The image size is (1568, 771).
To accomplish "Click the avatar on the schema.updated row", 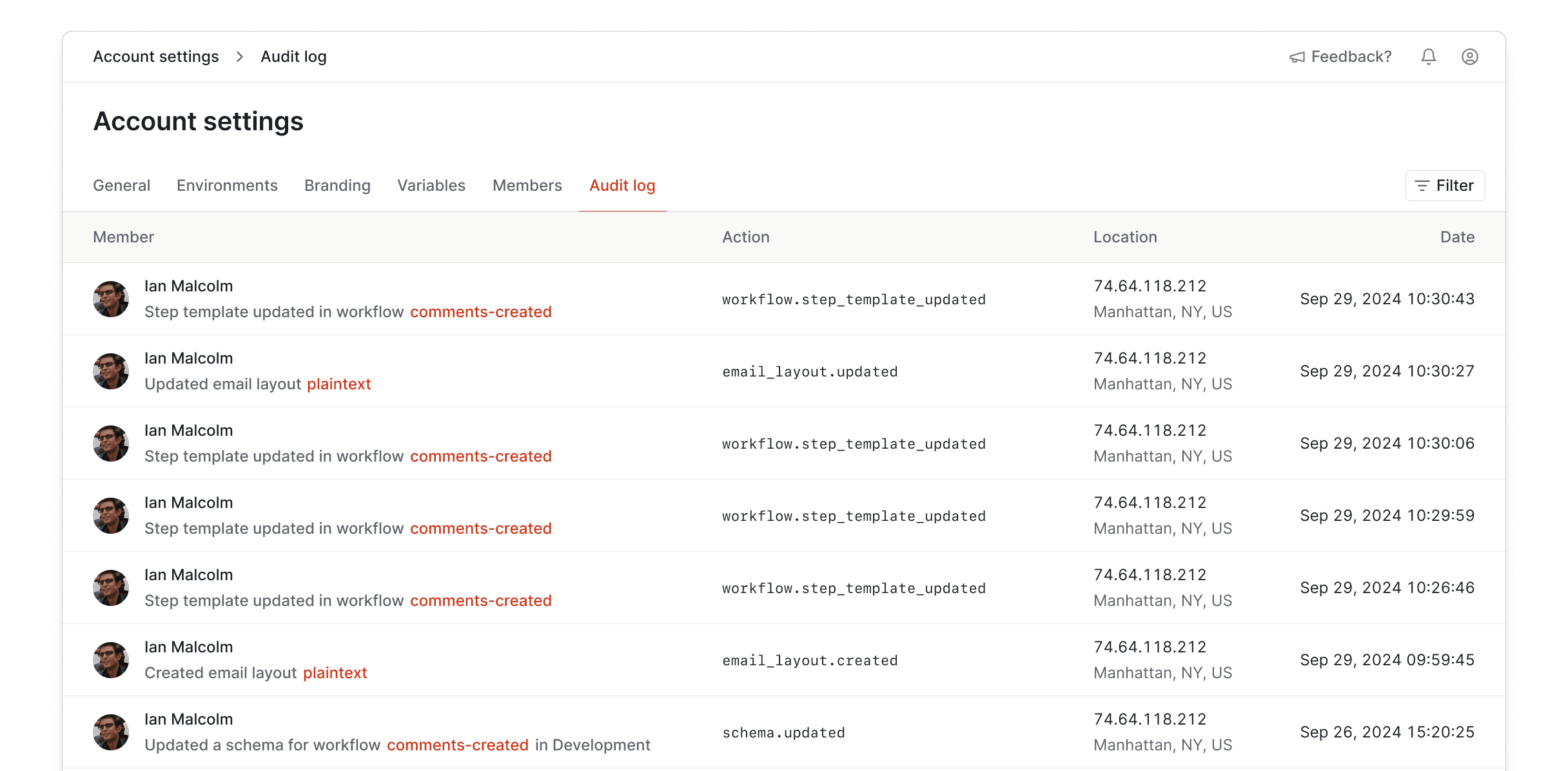I will 111,732.
